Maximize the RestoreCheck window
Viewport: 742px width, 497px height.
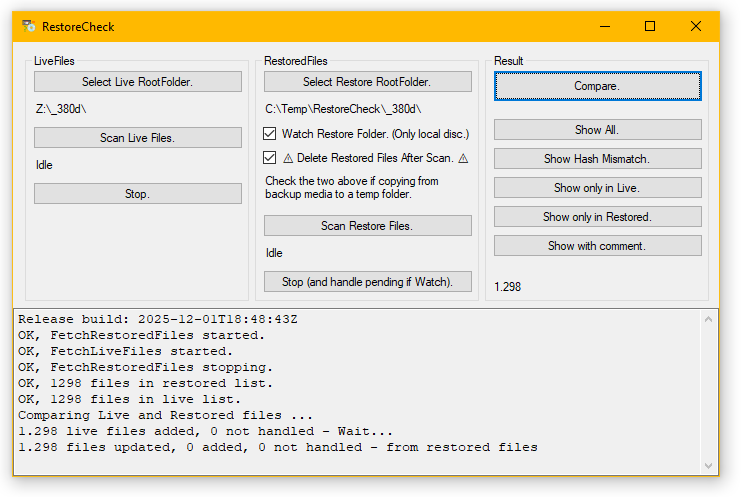click(x=650, y=26)
